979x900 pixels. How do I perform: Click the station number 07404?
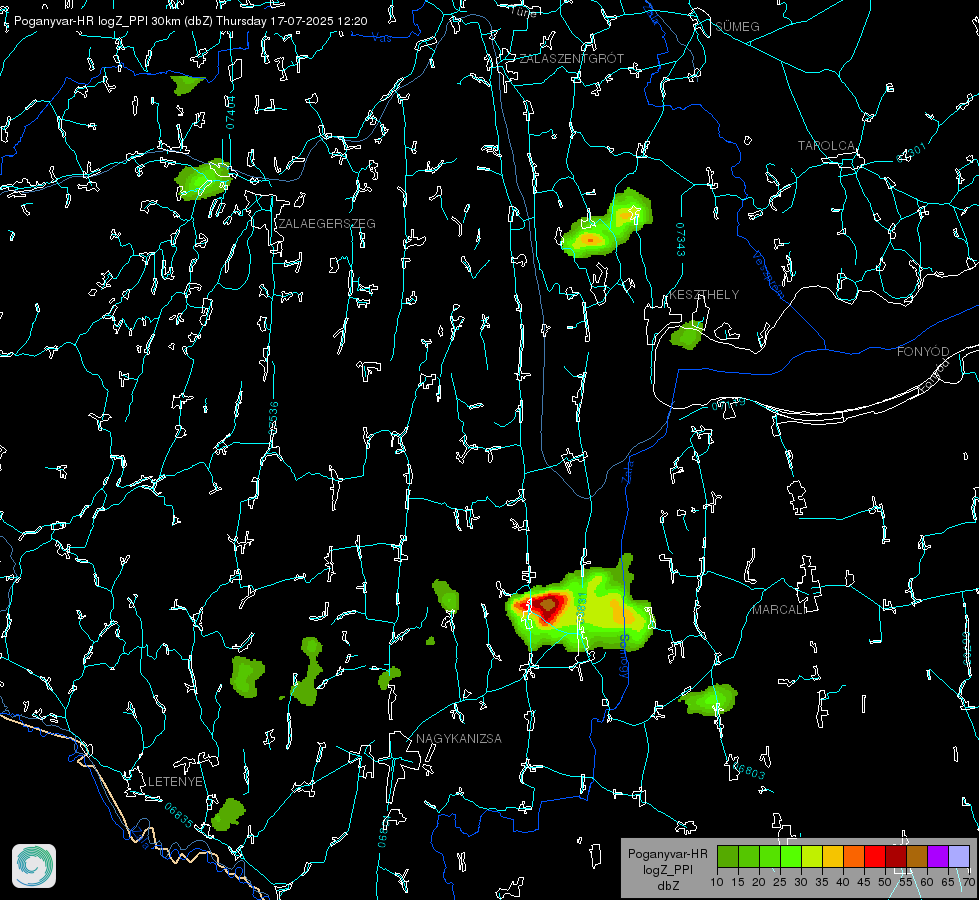click(230, 113)
